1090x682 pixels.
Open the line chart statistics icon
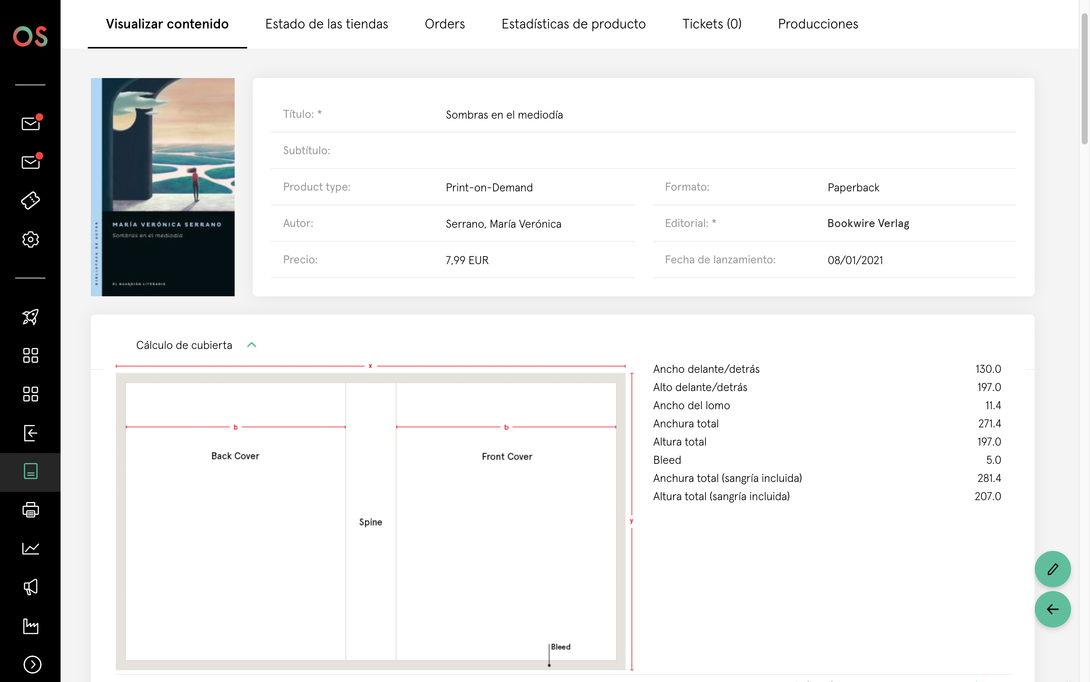pos(30,548)
